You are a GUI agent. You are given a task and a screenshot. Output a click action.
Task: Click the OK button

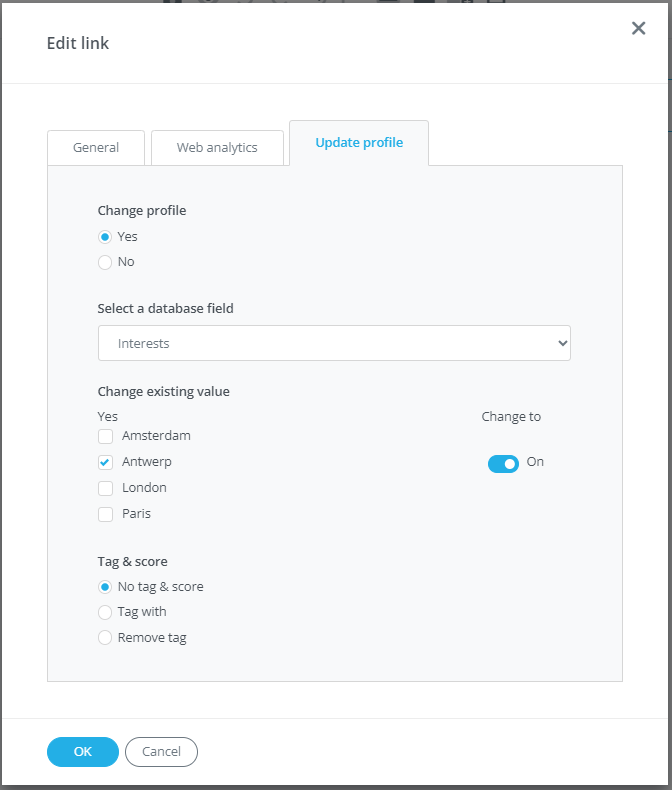83,752
